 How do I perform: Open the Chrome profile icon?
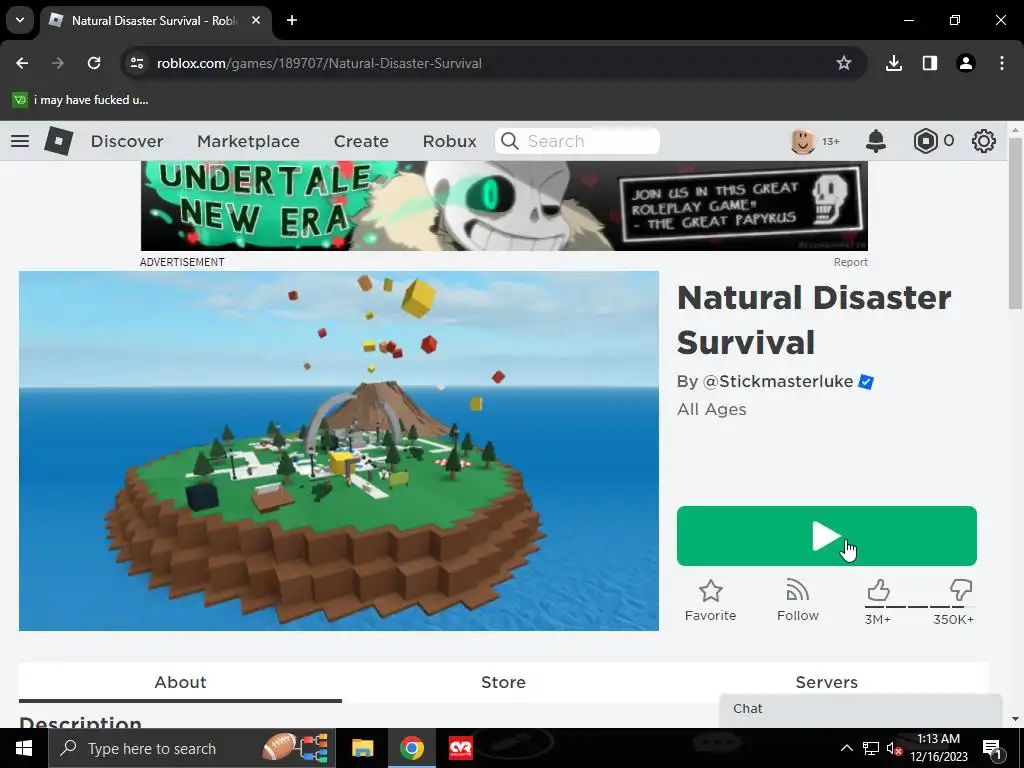(966, 63)
